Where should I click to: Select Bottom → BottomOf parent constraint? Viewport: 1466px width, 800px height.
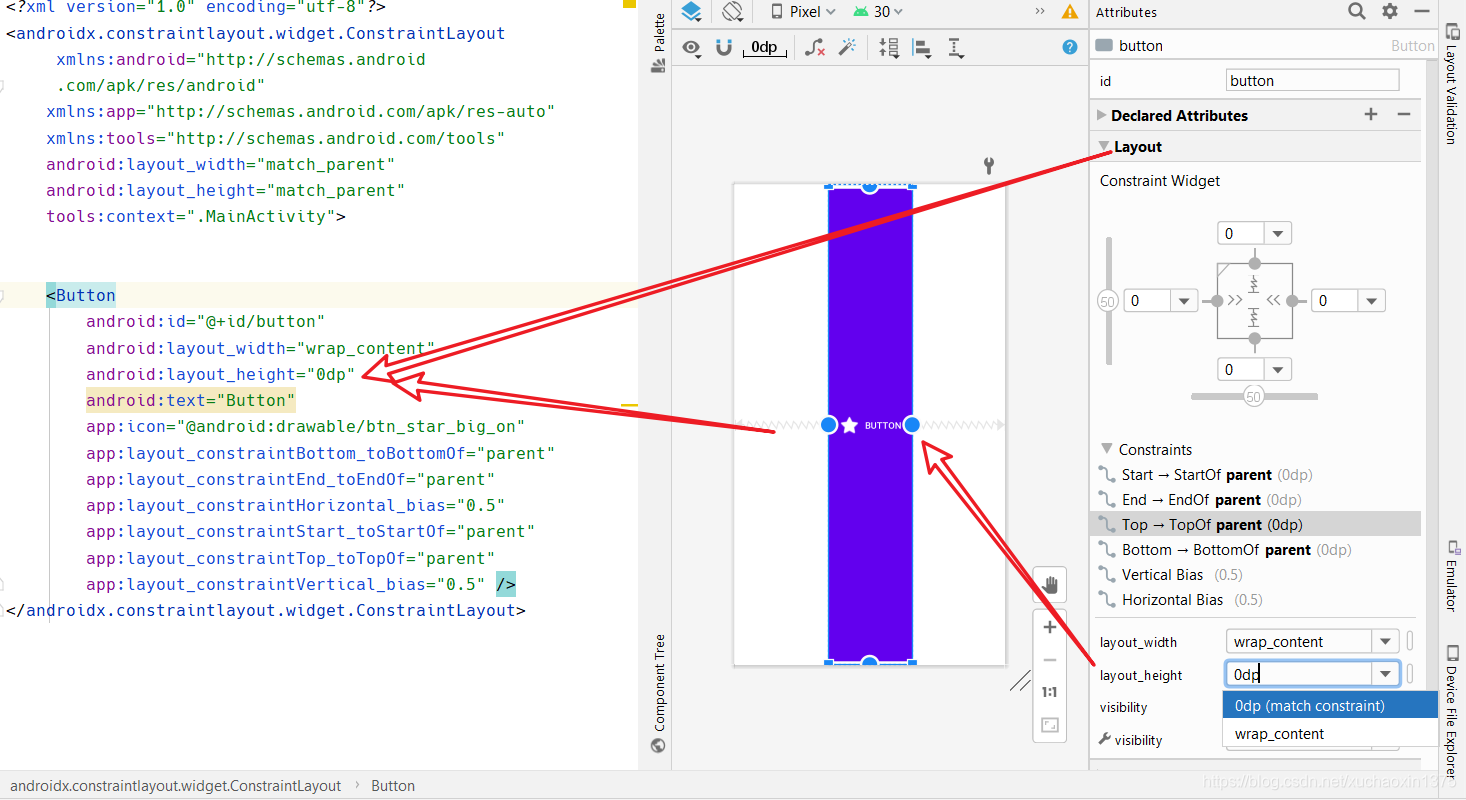click(1255, 550)
